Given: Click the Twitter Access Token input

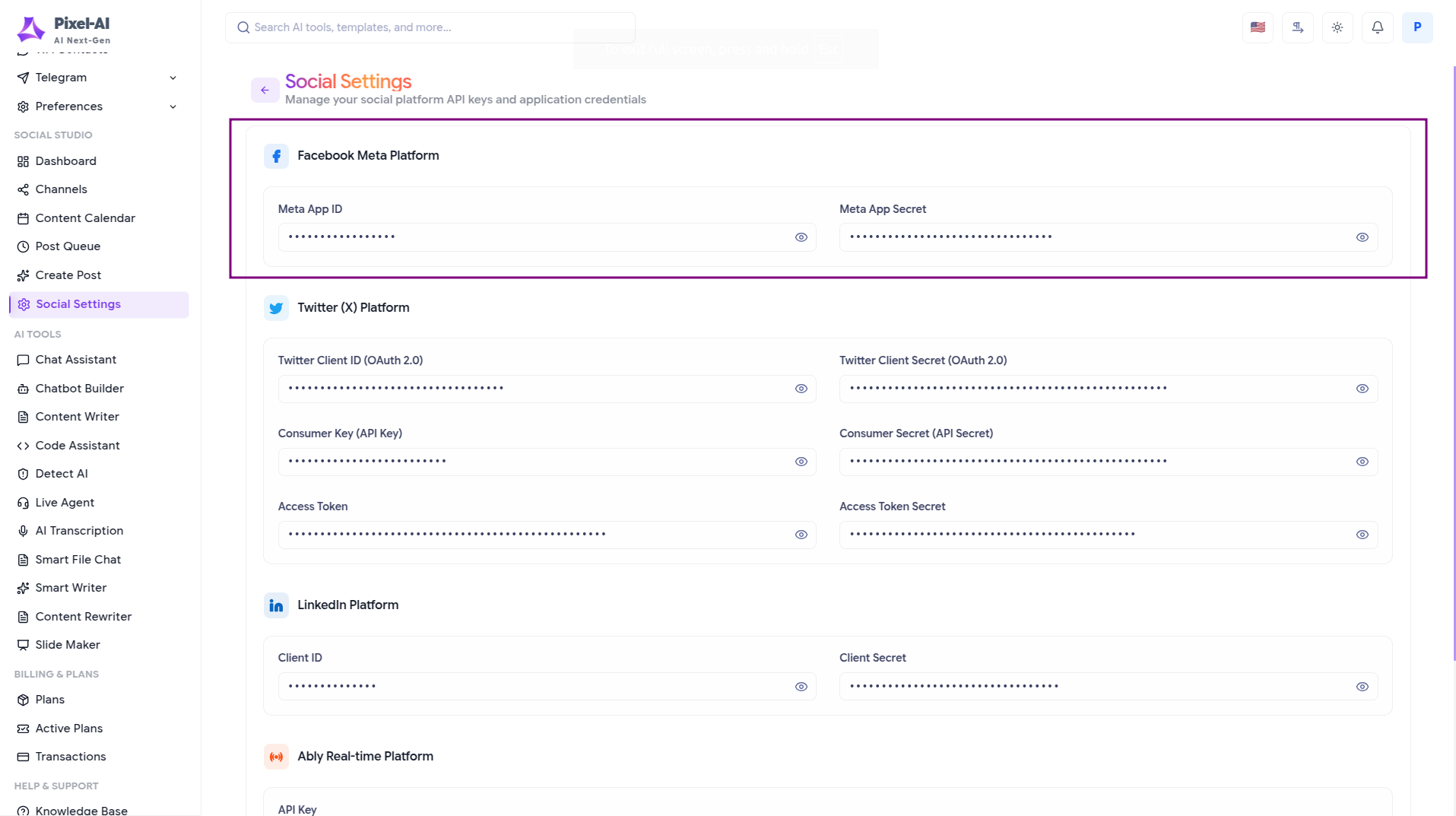Looking at the screenshot, I should (547, 535).
